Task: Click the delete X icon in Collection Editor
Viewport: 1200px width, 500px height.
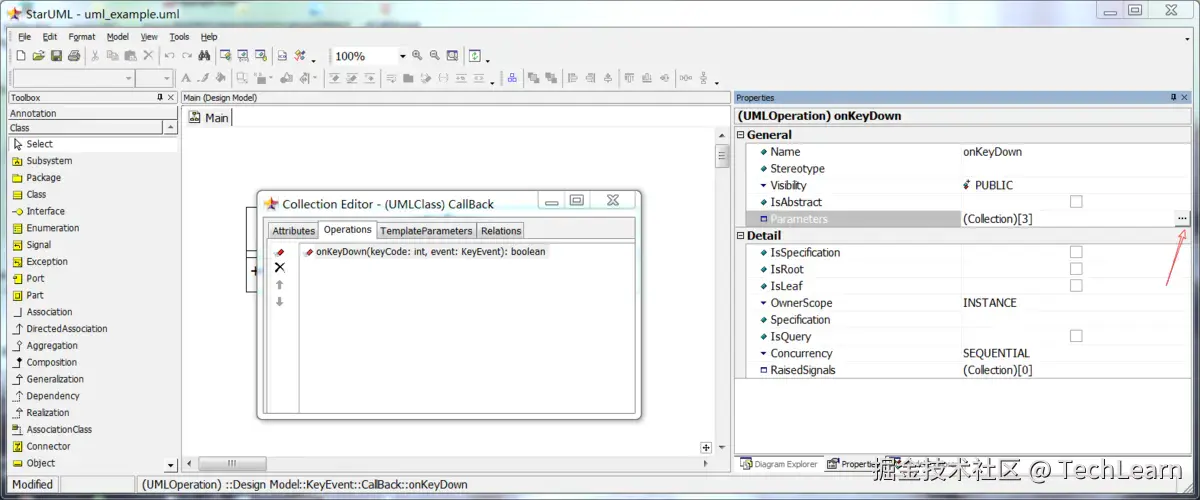Action: pyautogui.click(x=280, y=268)
